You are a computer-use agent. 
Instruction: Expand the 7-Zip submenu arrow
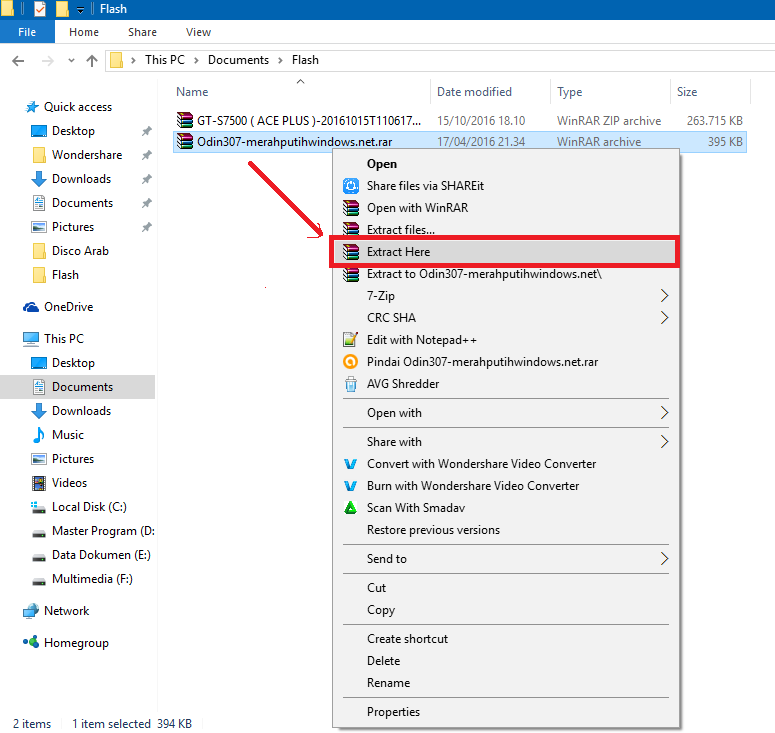pyautogui.click(x=664, y=296)
